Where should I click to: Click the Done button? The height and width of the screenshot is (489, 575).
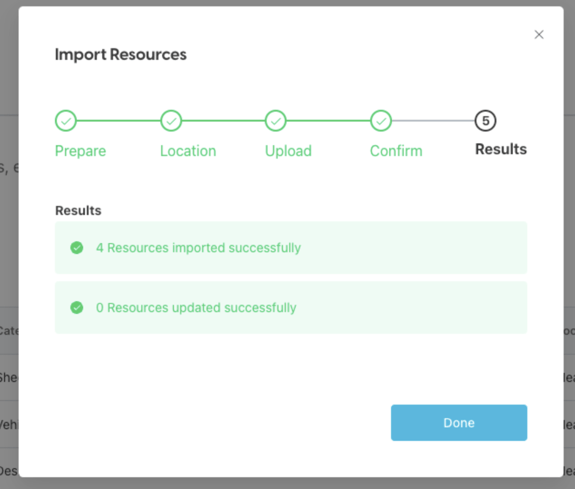[x=459, y=423]
